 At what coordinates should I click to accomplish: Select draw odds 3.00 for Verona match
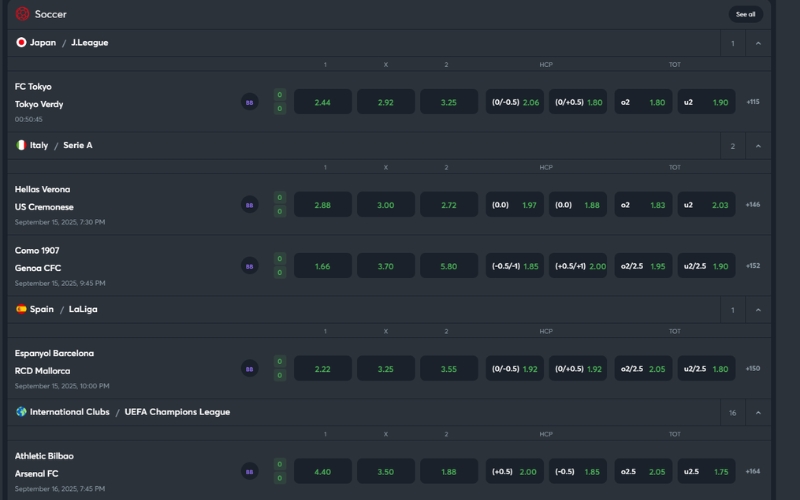pyautogui.click(x=386, y=205)
